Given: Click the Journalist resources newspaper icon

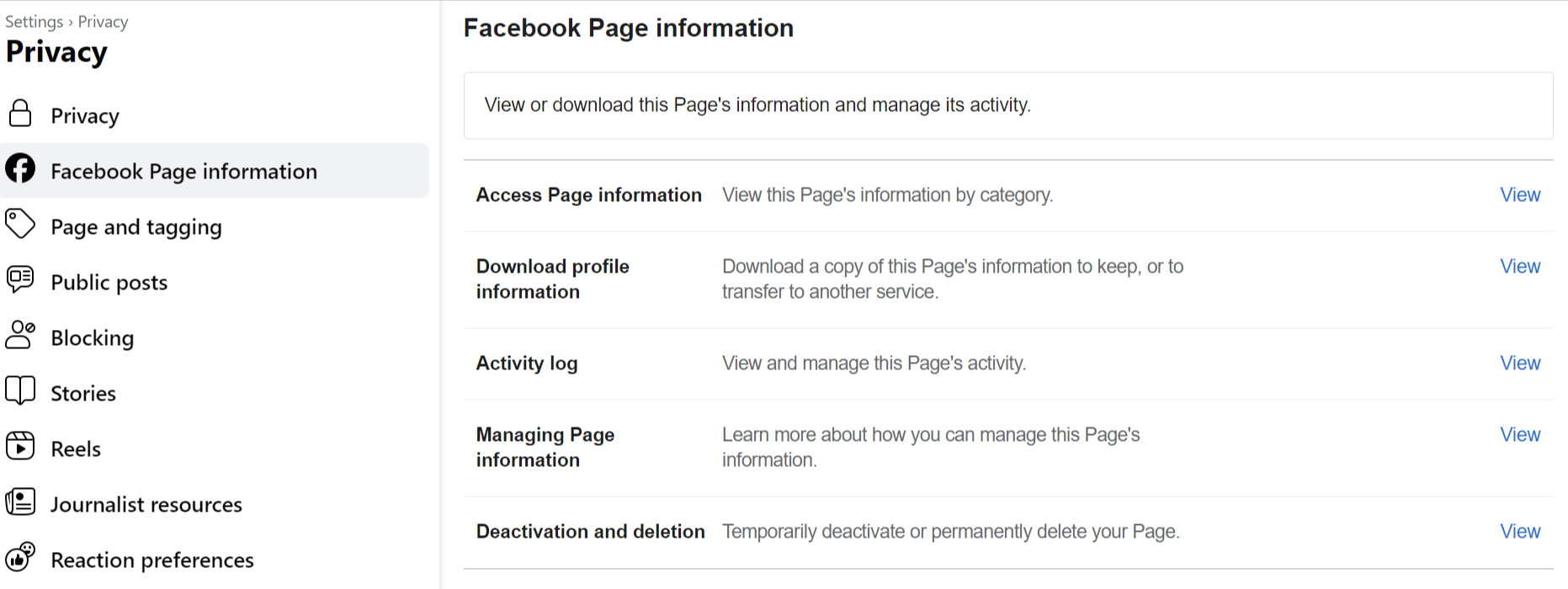Looking at the screenshot, I should (x=20, y=502).
